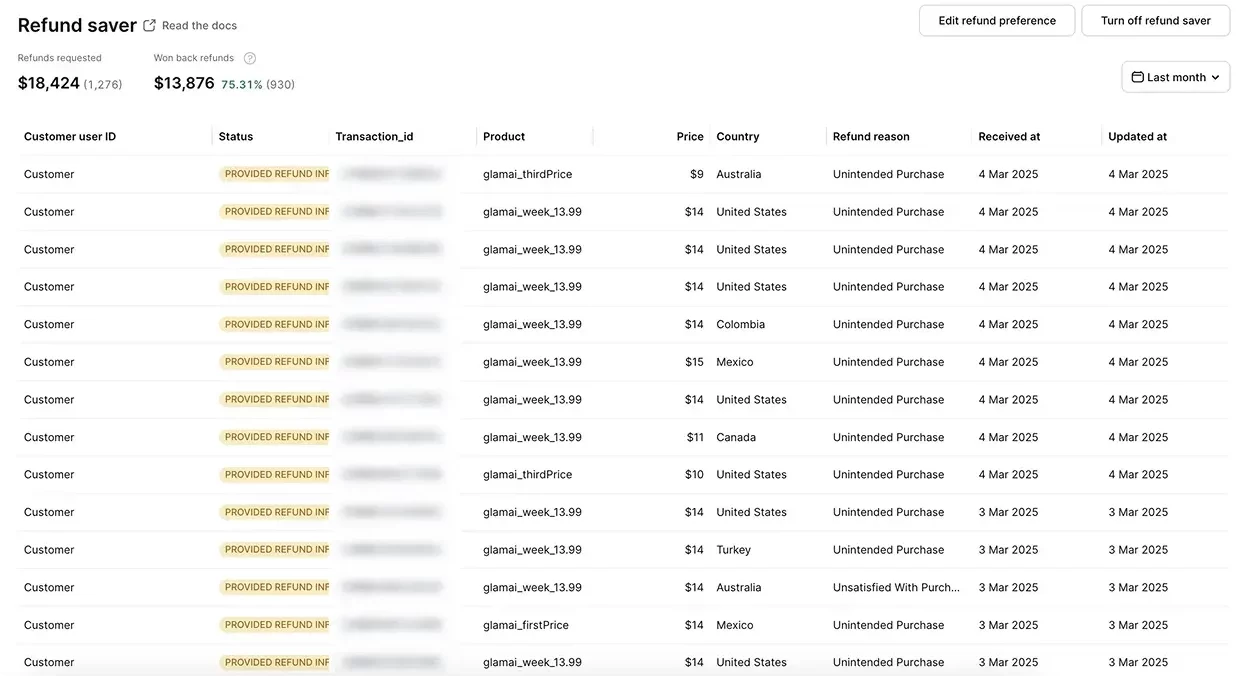Sort by Customer user ID column header
The height and width of the screenshot is (676, 1236).
point(70,137)
